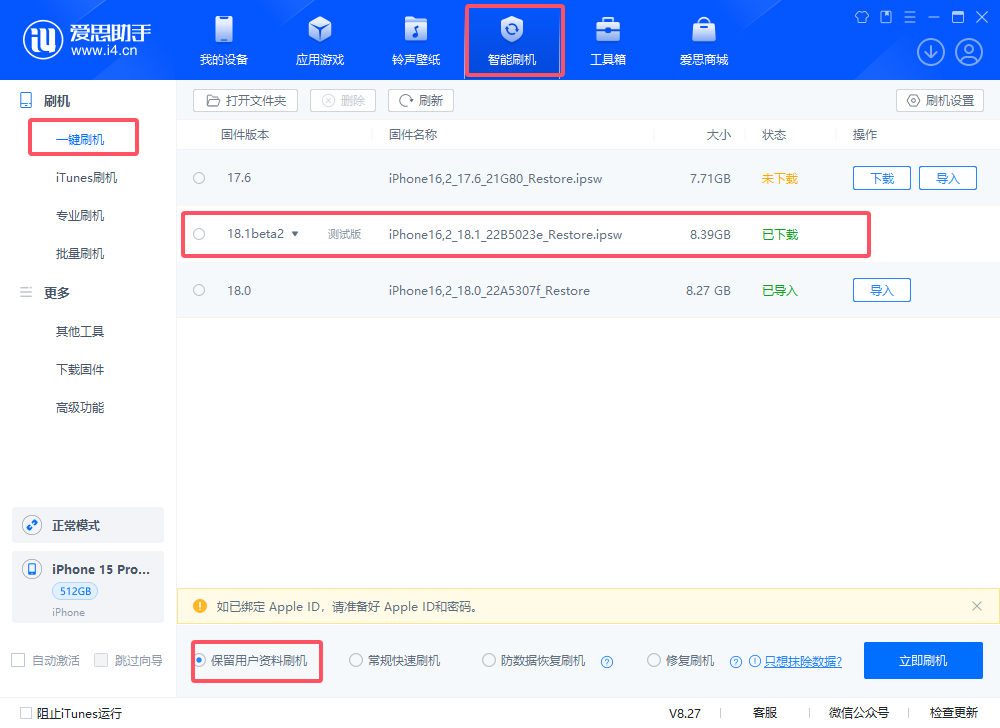Expand the 18.1beta2 version dropdown arrow

click(295, 234)
